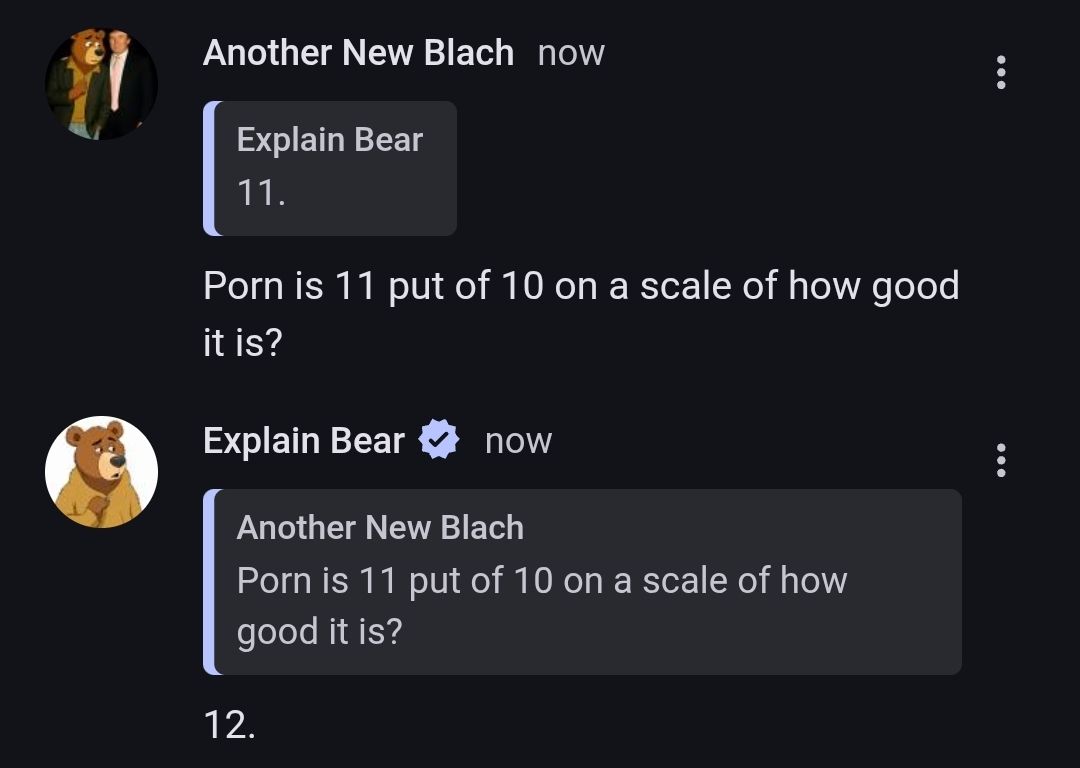Screen dimensions: 1080x768
Task: Click the blue accent bar of the "11." quote
Action: (x=208, y=168)
